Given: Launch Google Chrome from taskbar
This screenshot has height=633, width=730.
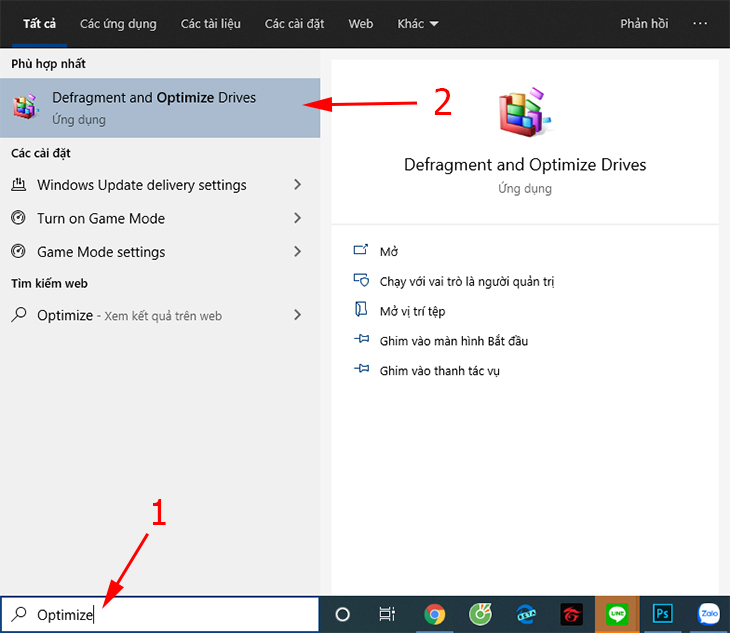Looking at the screenshot, I should point(434,614).
